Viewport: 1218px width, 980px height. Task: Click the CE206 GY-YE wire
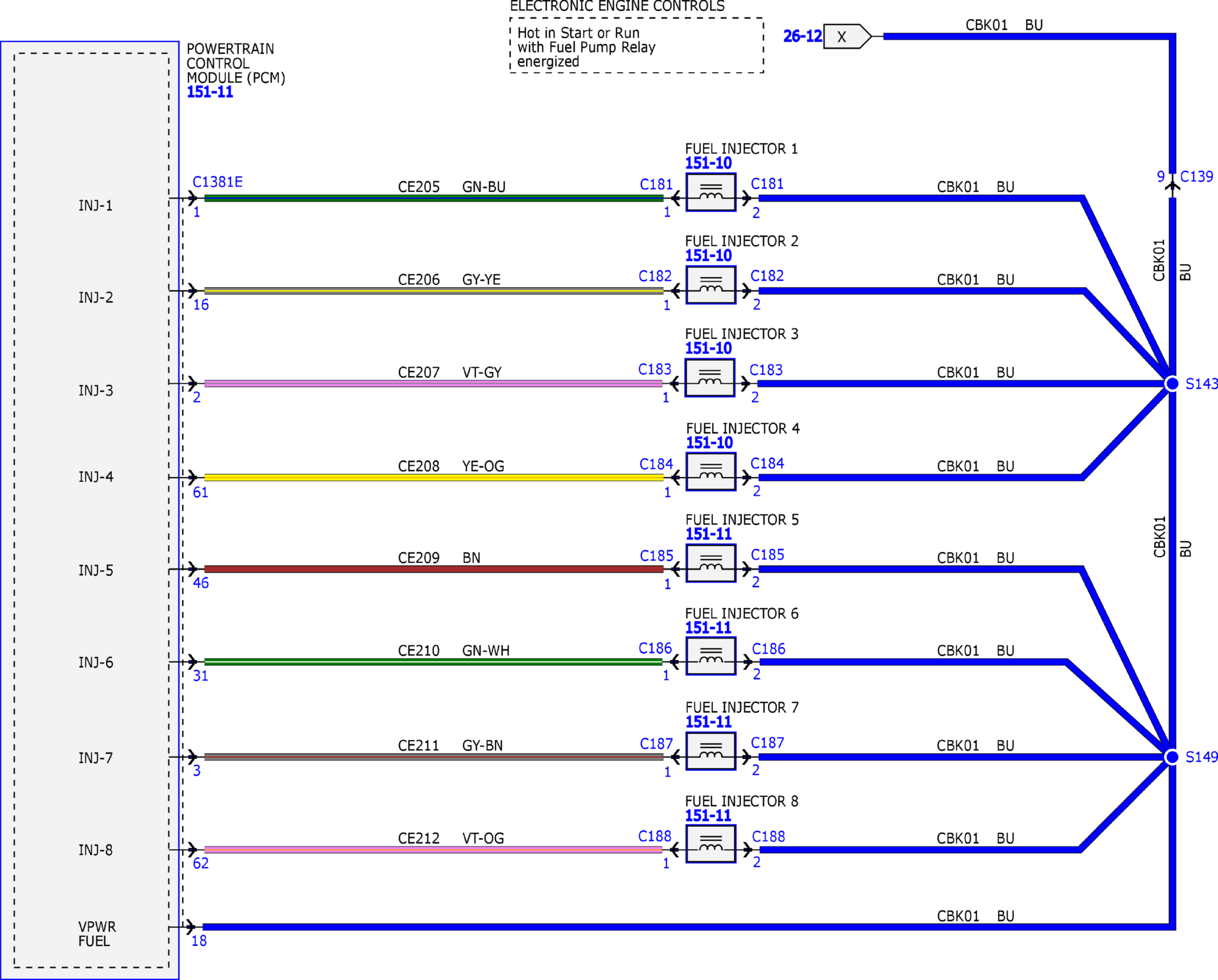click(x=433, y=291)
